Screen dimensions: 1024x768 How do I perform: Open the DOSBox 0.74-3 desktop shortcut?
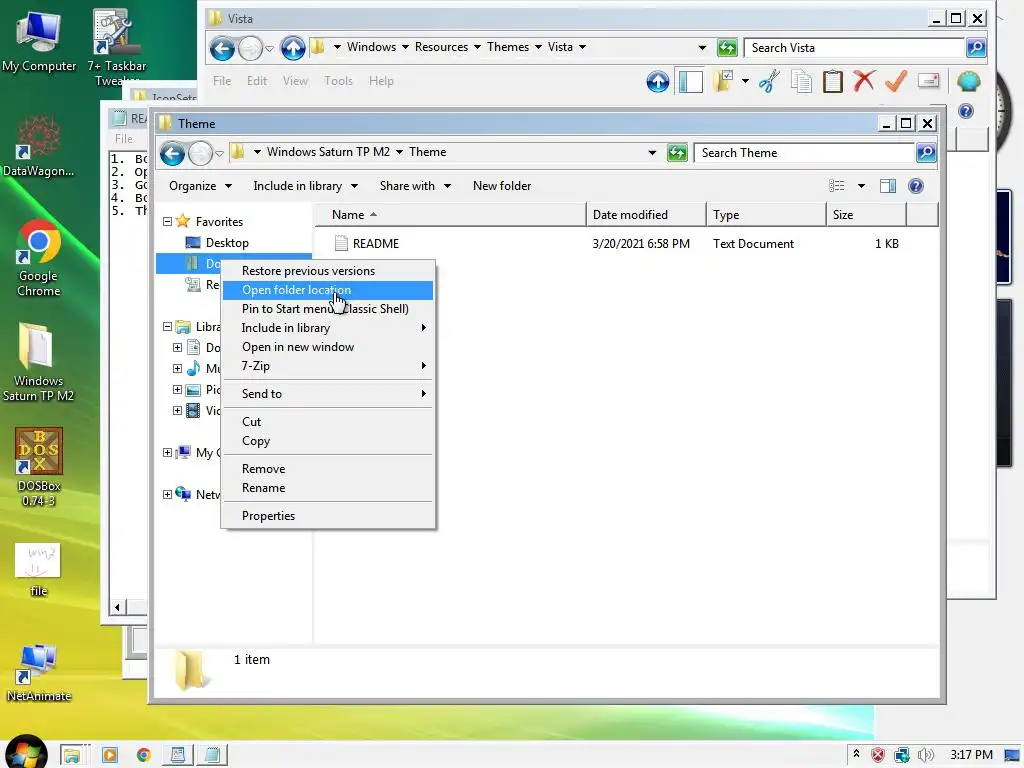click(39, 468)
